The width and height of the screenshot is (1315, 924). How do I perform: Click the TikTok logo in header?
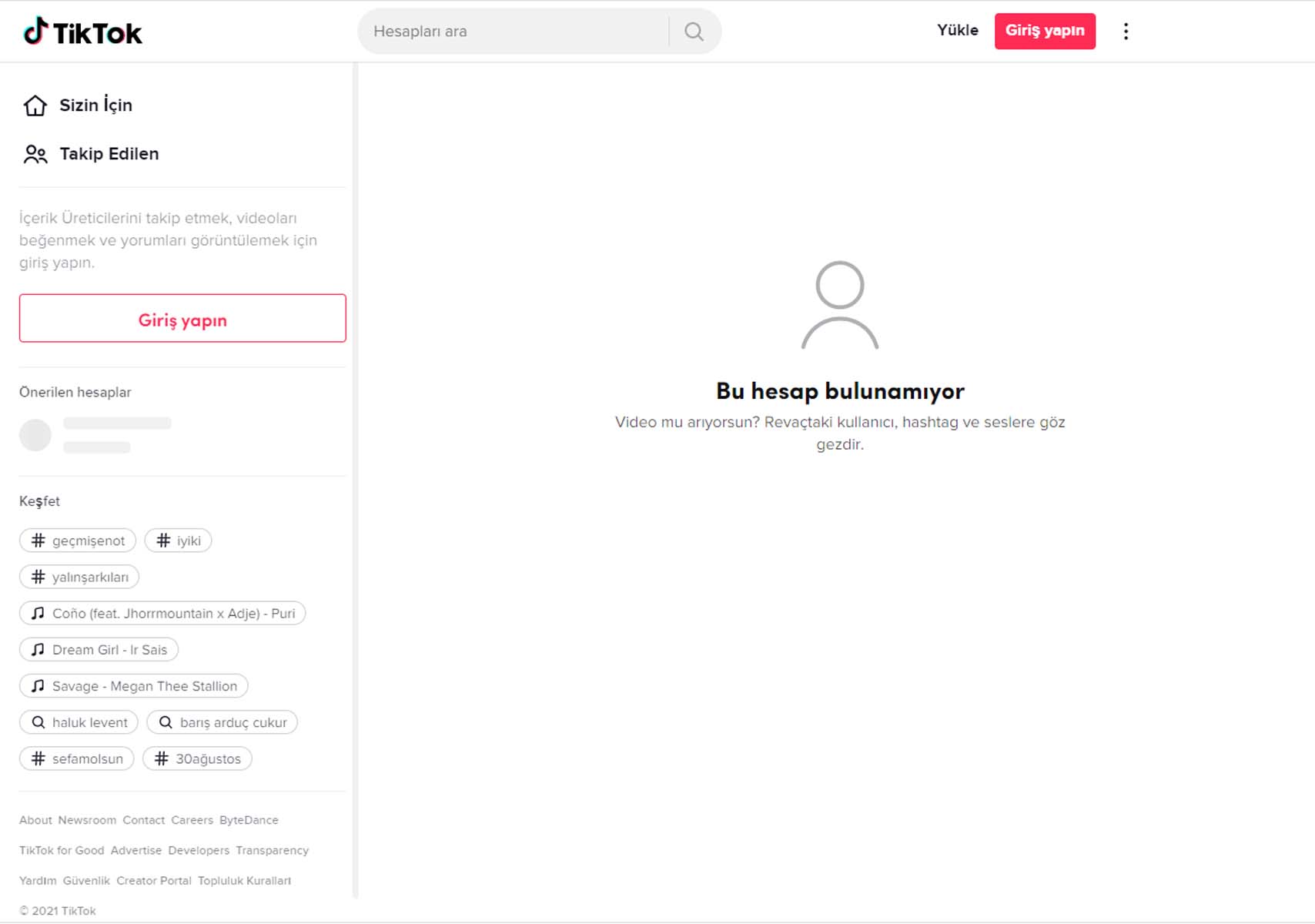pos(82,32)
